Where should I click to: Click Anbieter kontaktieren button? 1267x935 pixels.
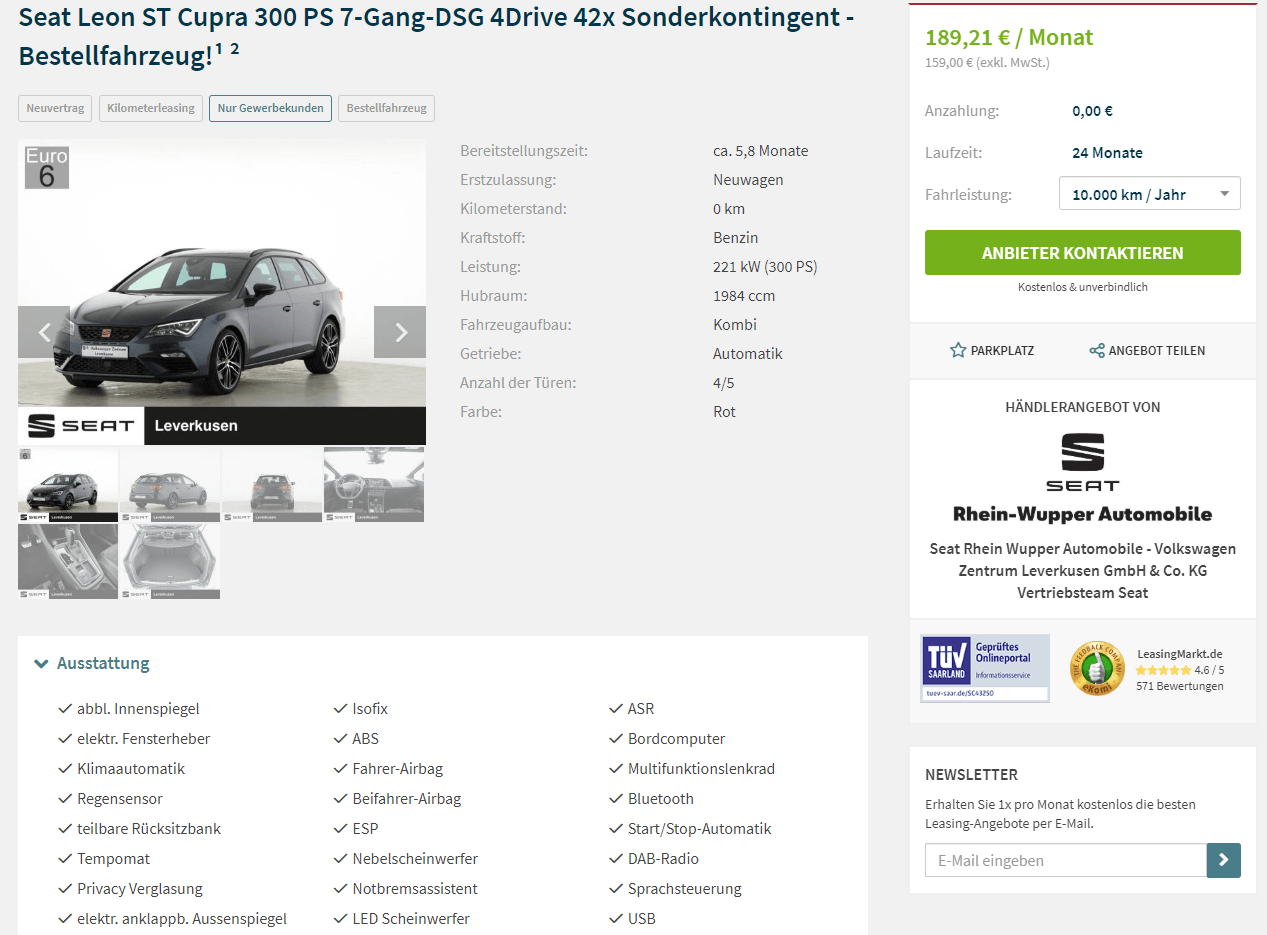pos(1083,252)
